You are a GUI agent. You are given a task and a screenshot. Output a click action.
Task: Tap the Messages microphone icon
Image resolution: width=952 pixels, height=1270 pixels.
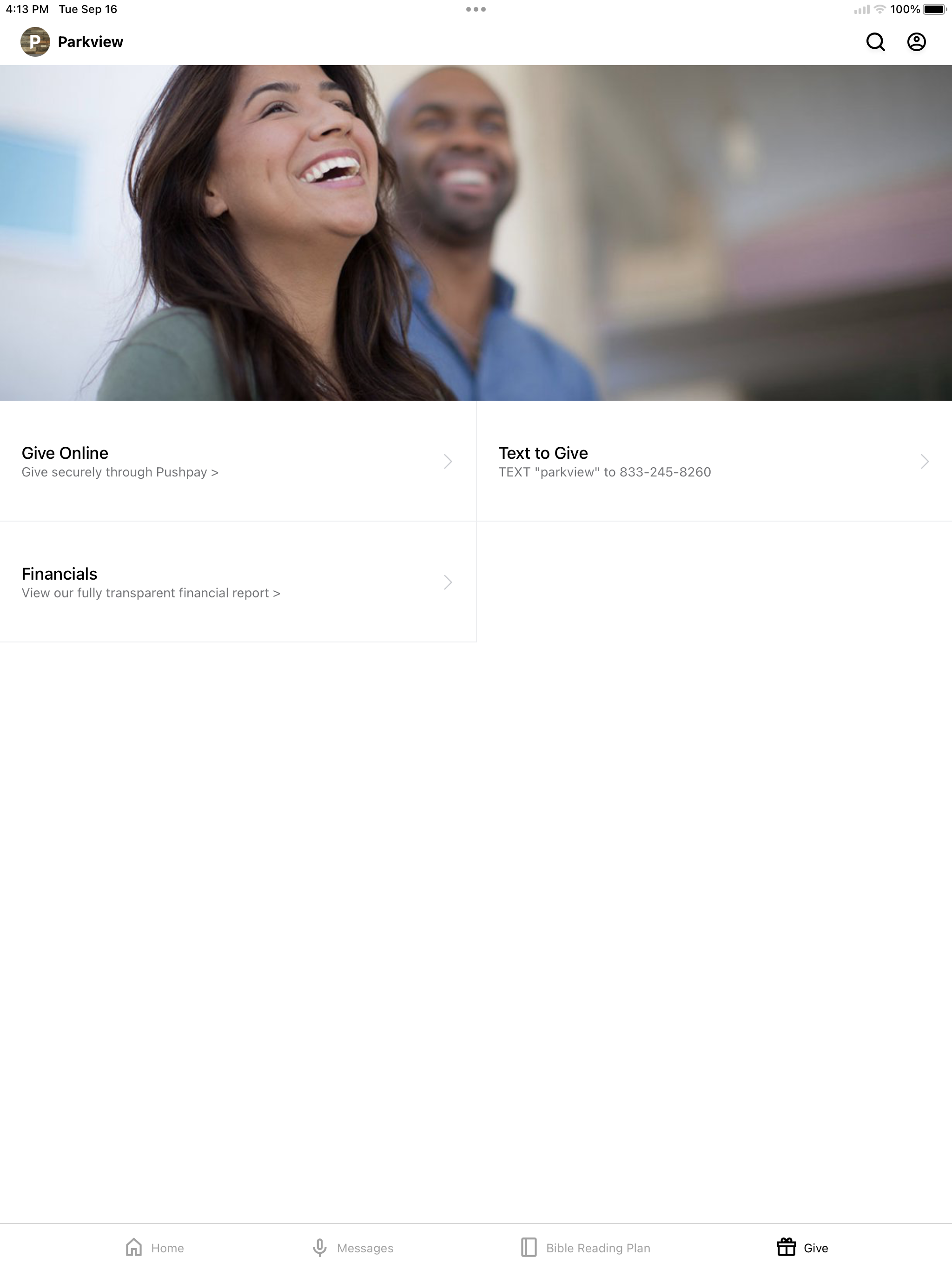pyautogui.click(x=320, y=1248)
